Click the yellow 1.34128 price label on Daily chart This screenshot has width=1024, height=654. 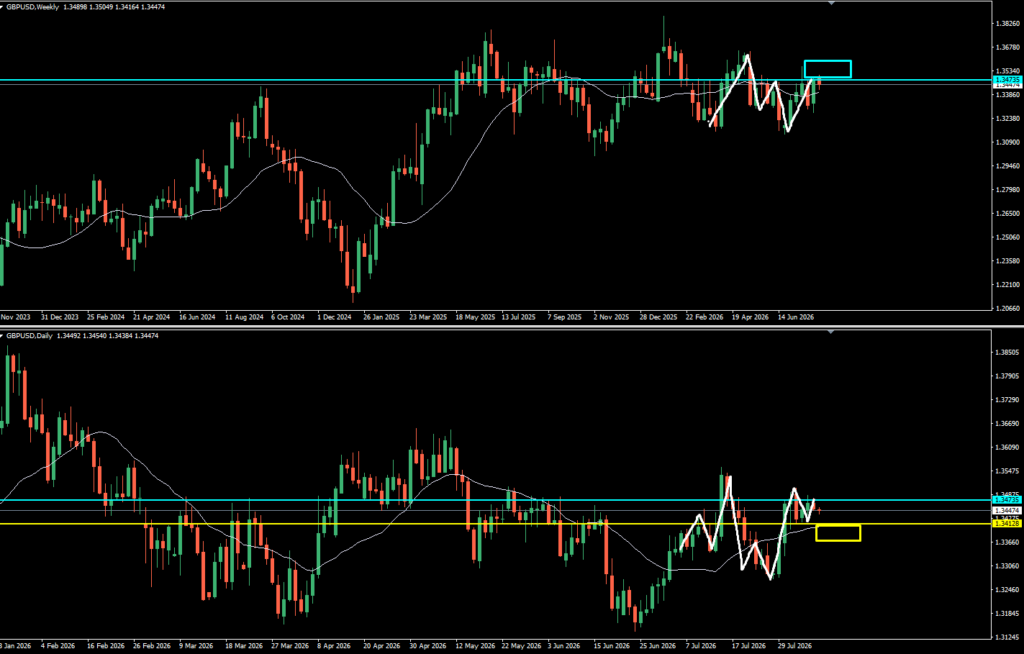pos(1008,523)
